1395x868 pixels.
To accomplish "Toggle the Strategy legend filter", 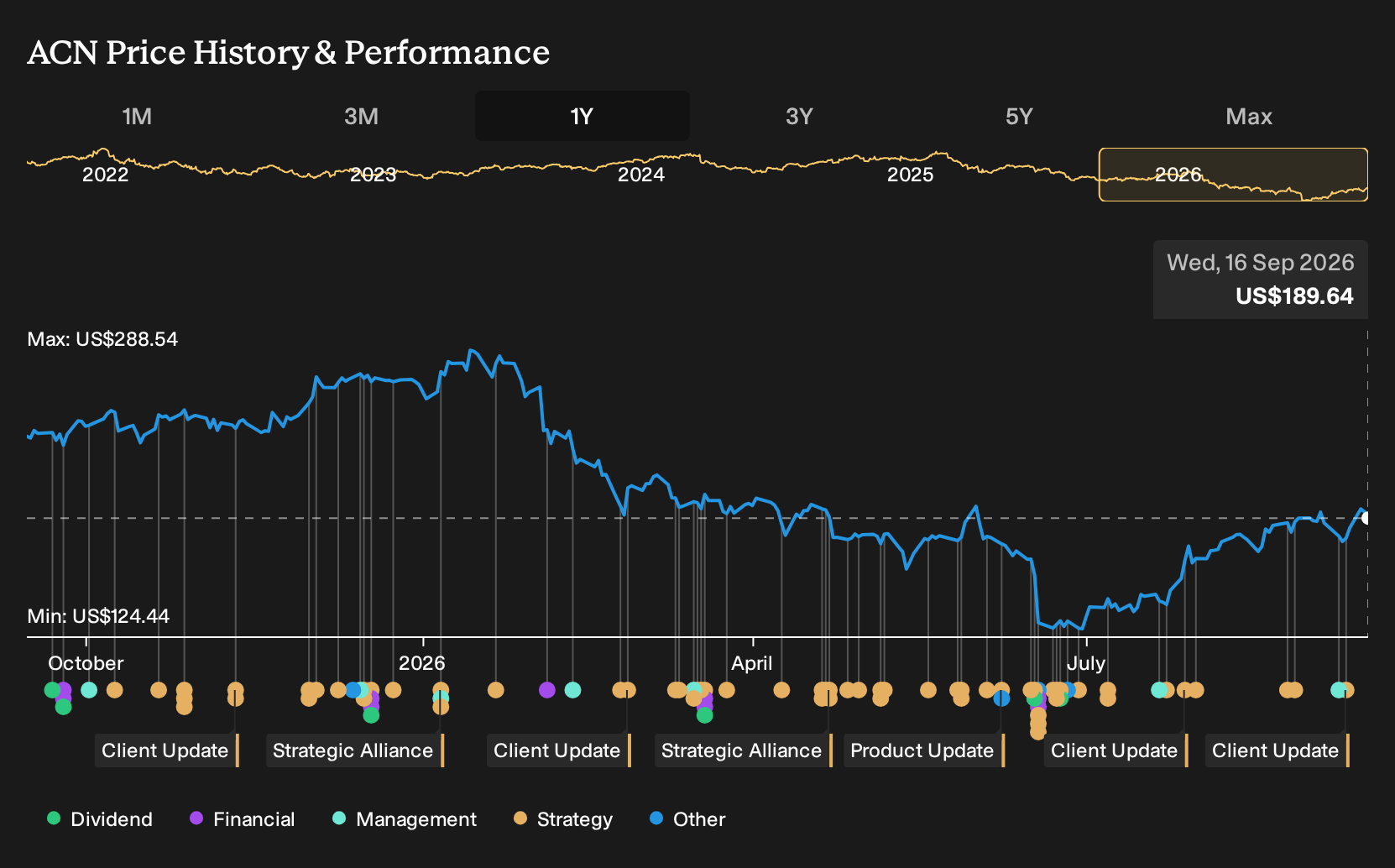I will (x=563, y=819).
